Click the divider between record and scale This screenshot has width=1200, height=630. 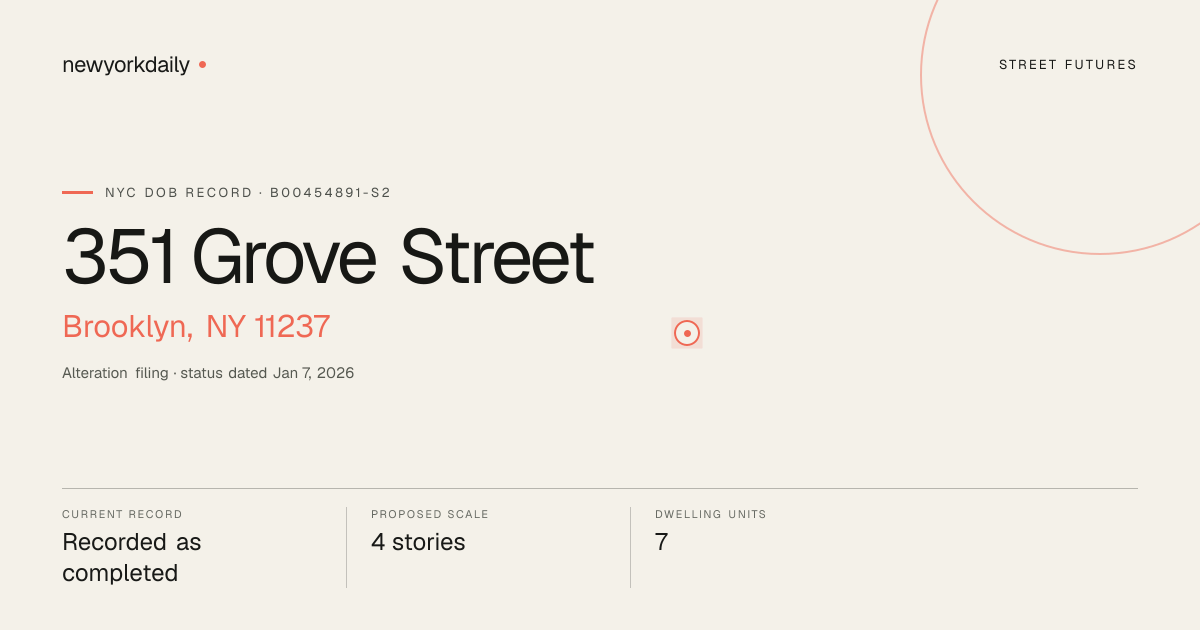[346, 547]
